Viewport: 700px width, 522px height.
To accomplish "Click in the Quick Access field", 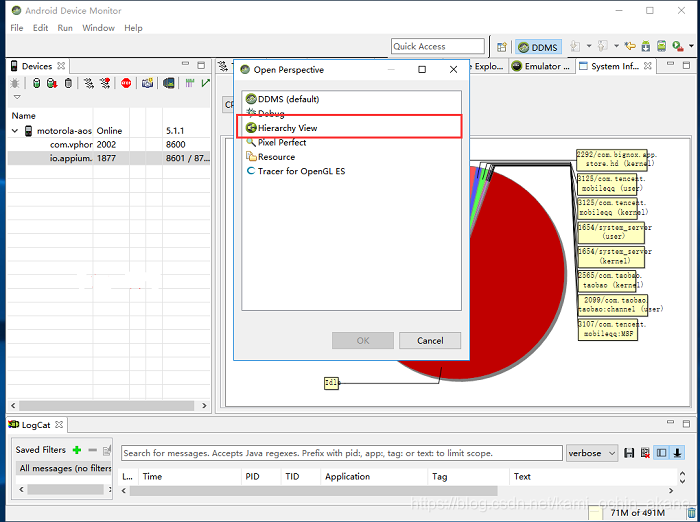I will [438, 46].
